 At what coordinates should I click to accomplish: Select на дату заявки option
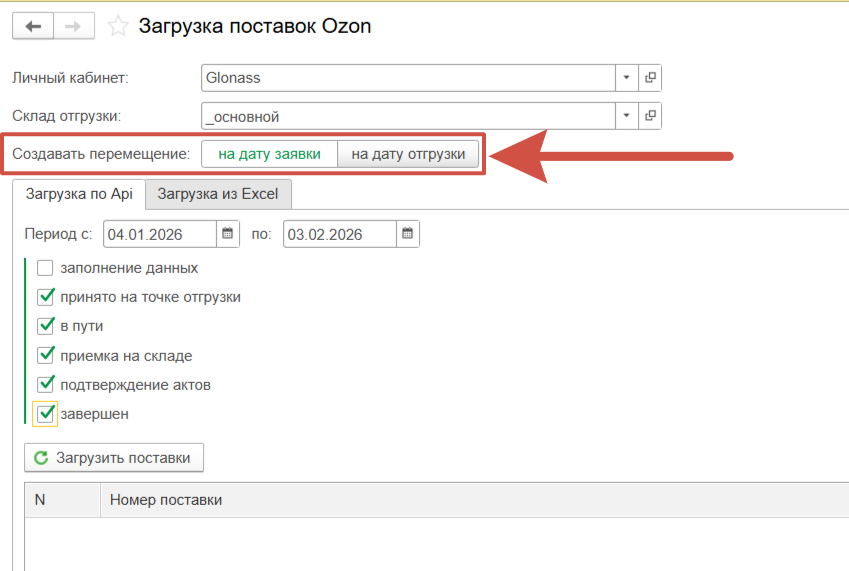coord(269,154)
